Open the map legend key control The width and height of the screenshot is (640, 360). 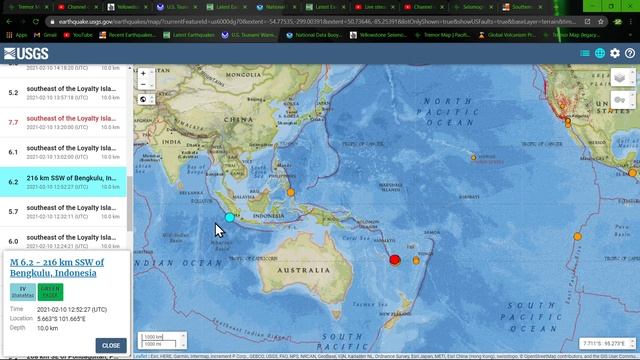coord(620,100)
